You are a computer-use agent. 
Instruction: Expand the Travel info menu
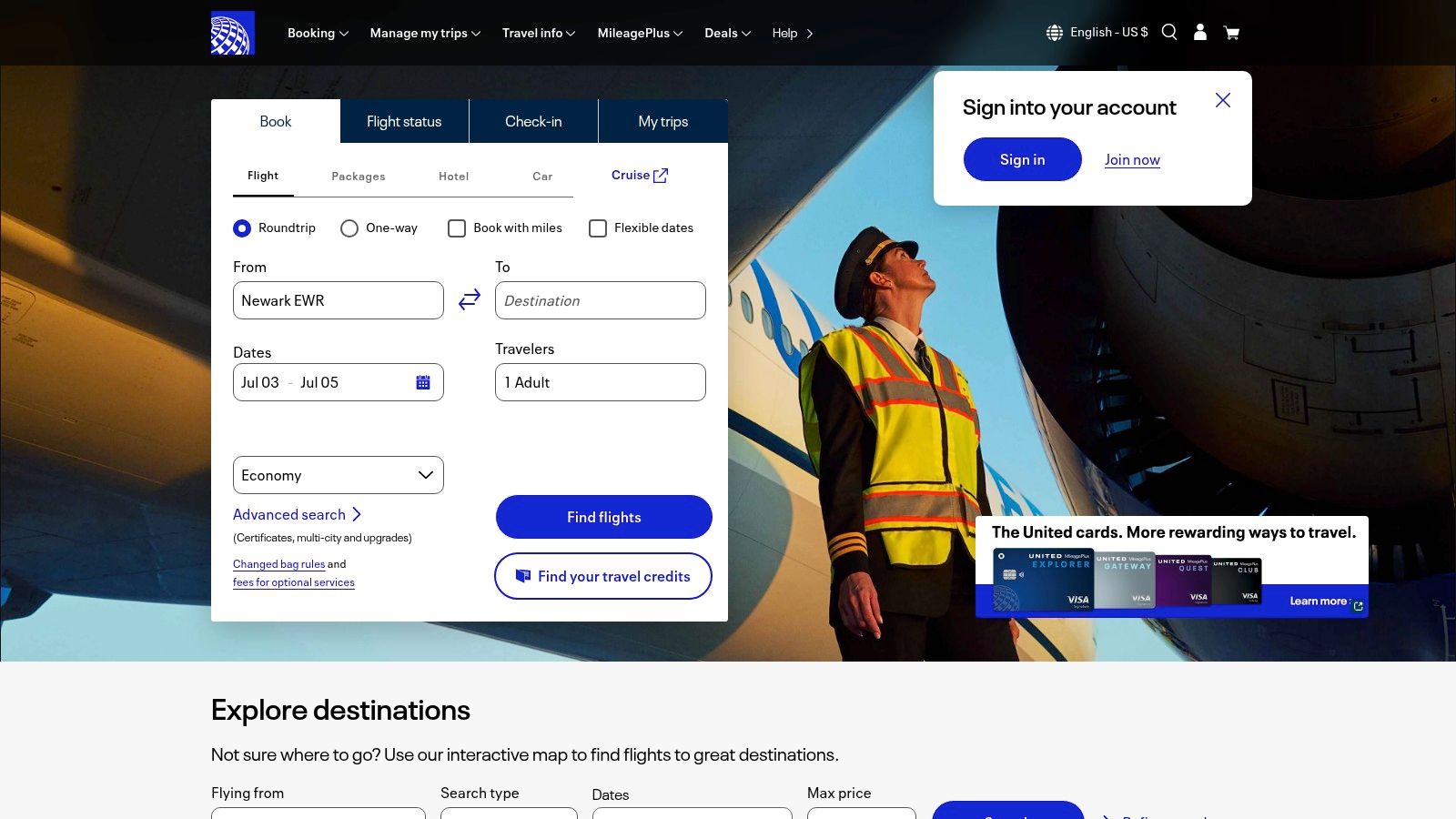pyautogui.click(x=539, y=33)
